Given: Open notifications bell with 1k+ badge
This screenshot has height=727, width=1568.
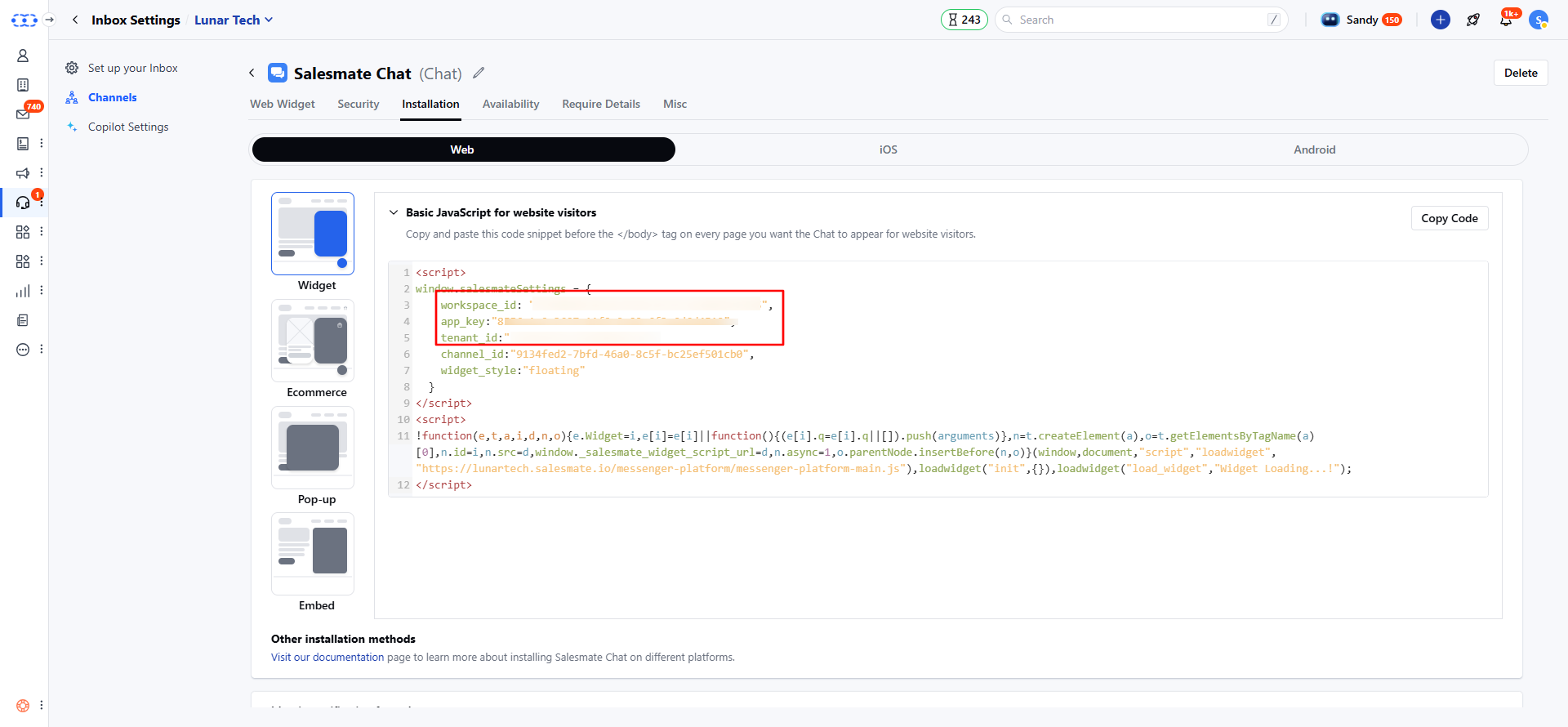Looking at the screenshot, I should [1506, 20].
